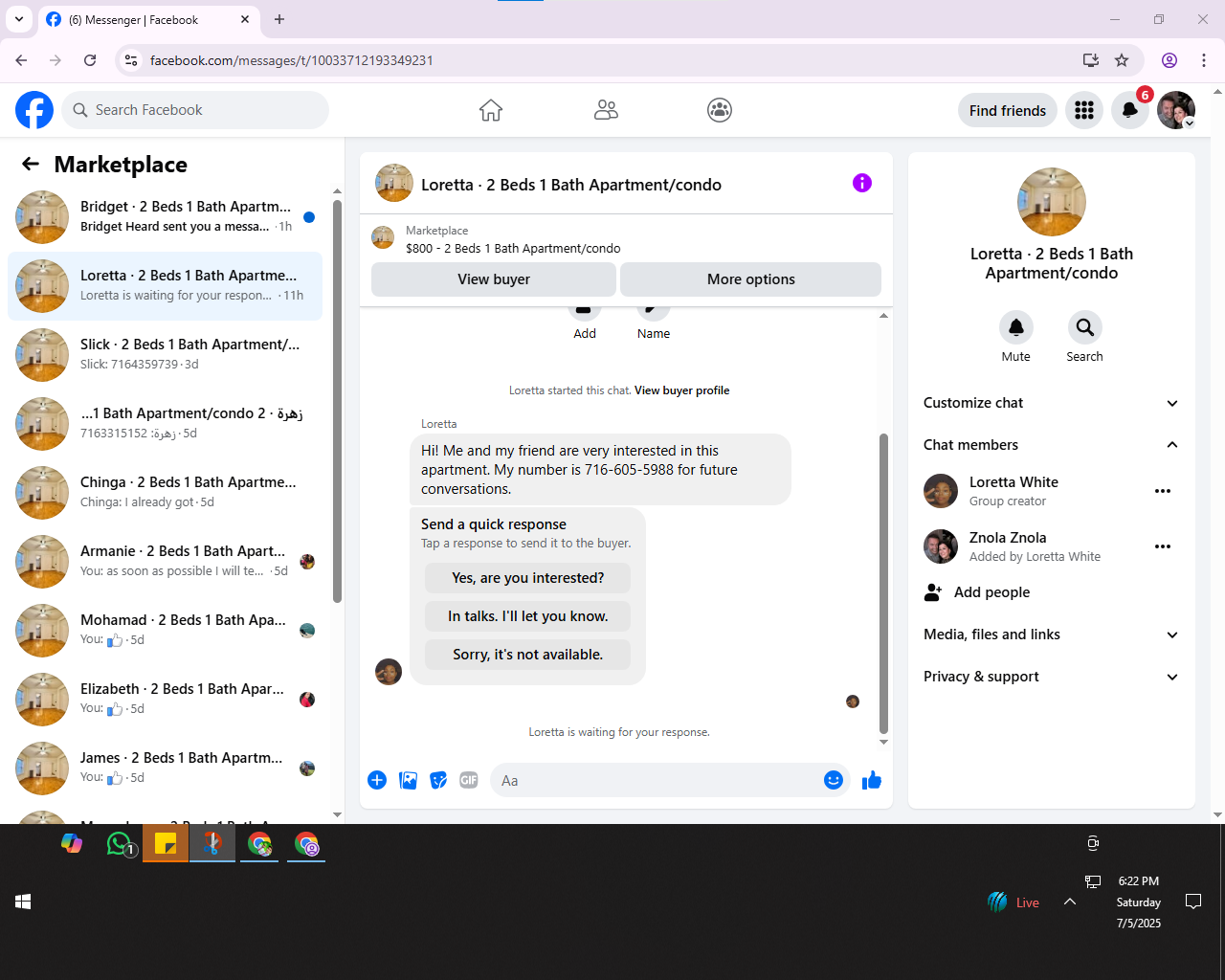Open the emoji picker
Screen dimensions: 1225x980
pyautogui.click(x=834, y=780)
